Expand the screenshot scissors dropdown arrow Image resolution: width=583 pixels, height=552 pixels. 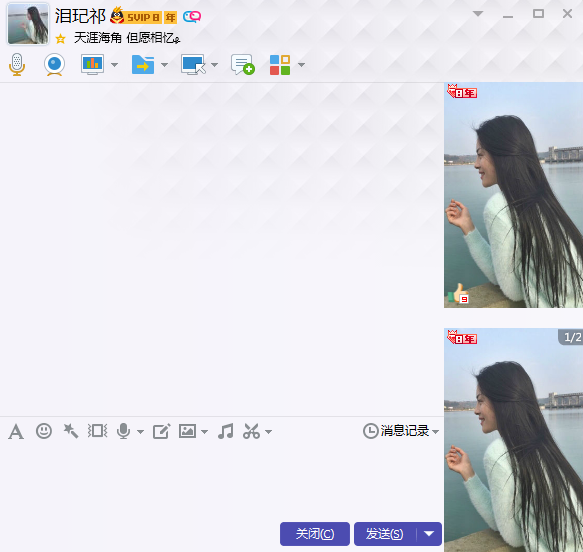(268, 432)
